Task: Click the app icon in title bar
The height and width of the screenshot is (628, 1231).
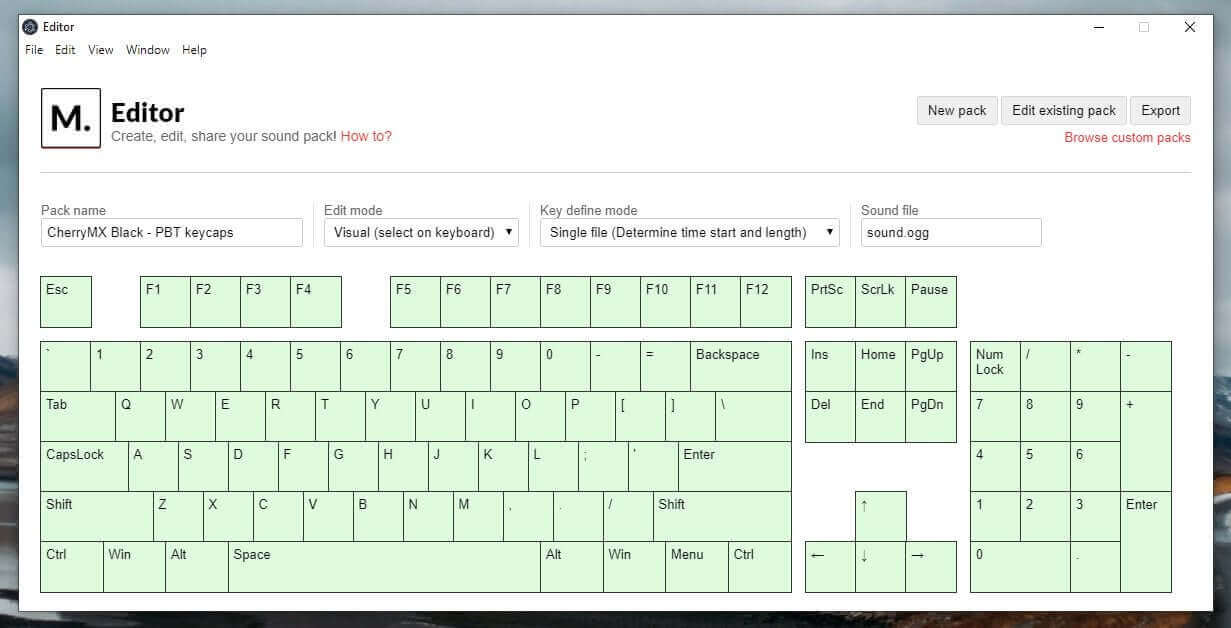Action: (30, 27)
